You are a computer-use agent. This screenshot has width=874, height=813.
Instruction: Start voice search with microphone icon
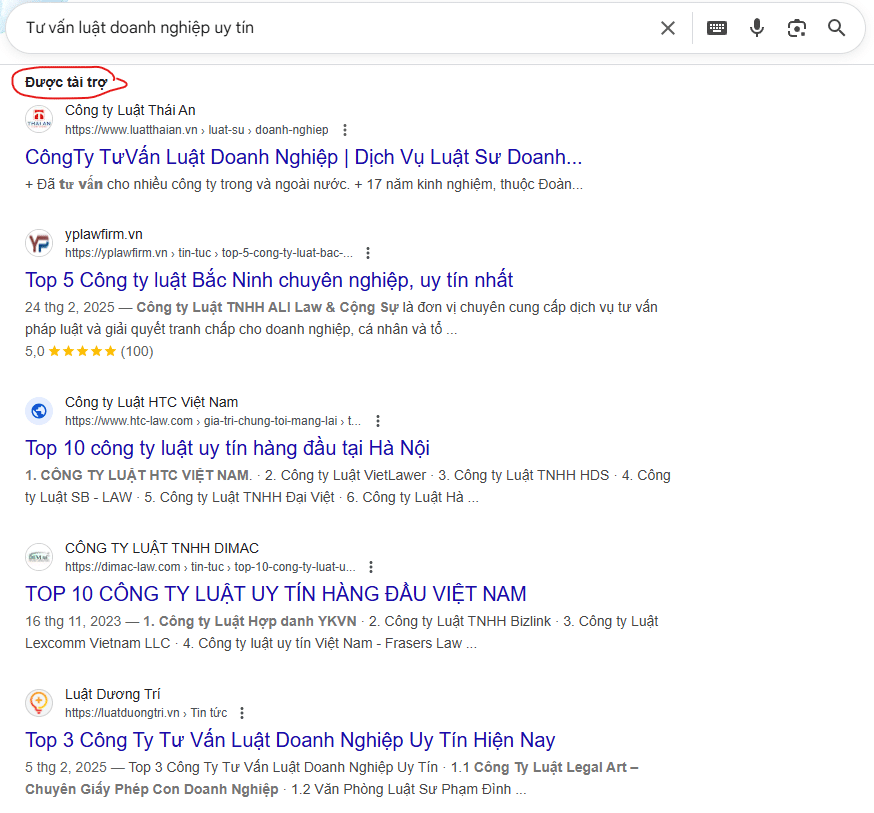tap(757, 28)
